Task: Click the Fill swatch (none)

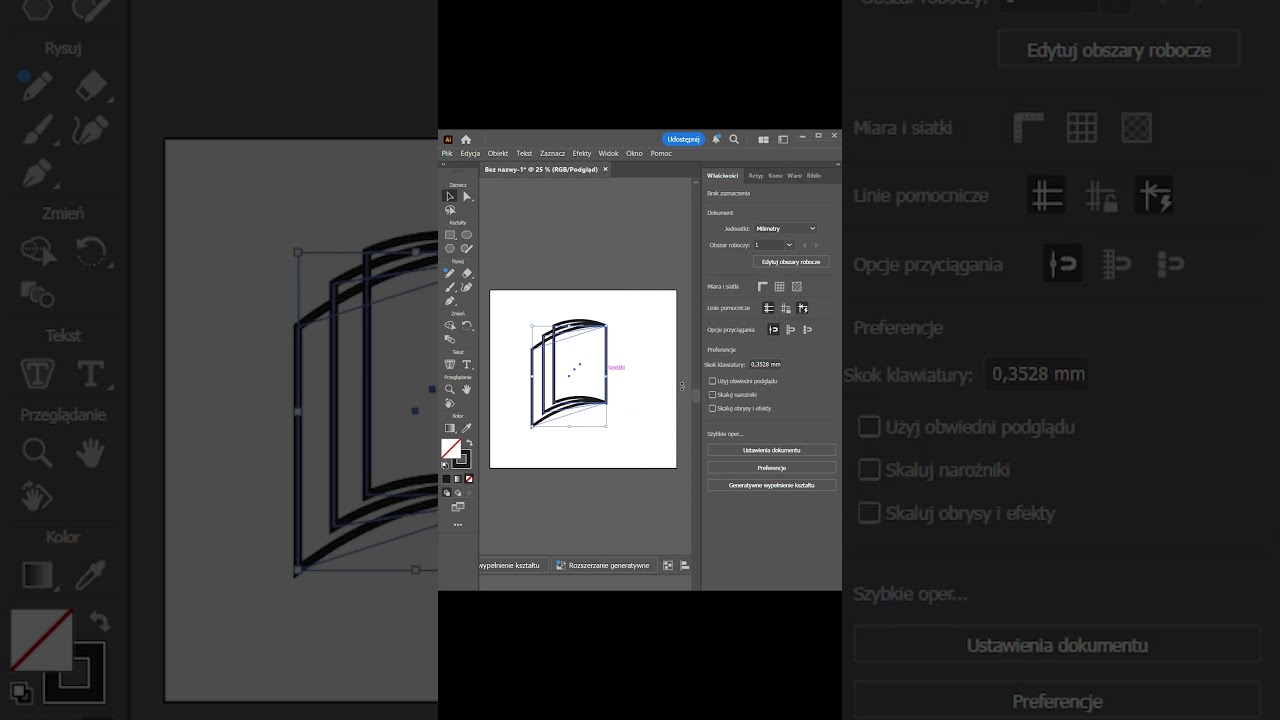Action: coord(450,448)
